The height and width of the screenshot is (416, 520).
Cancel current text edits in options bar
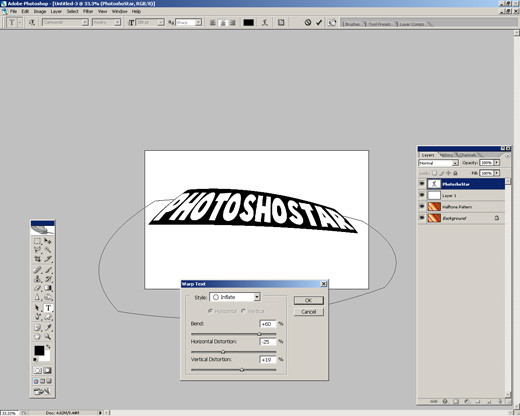(308, 23)
